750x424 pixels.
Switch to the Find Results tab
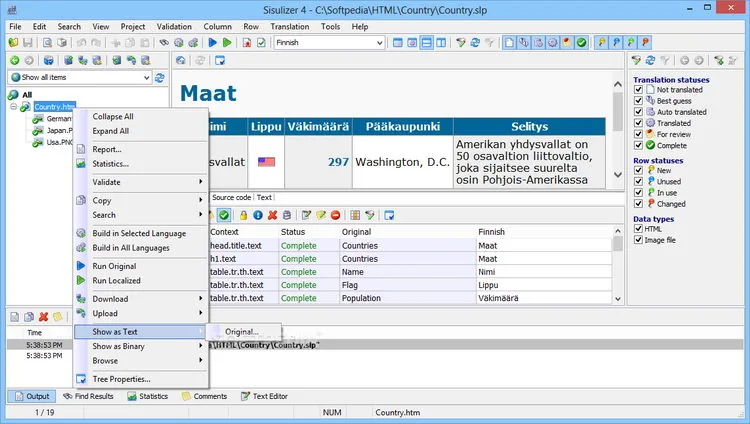88,396
